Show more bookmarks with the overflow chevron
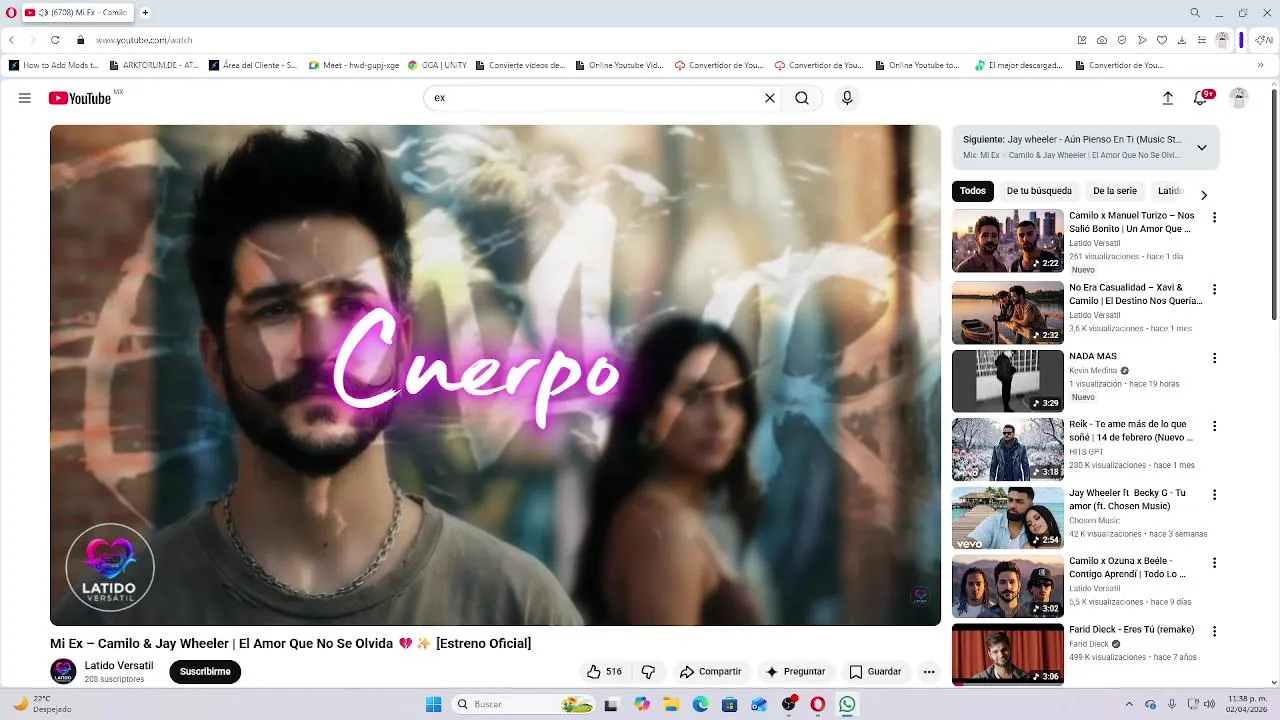Screen dimensions: 1280x720 pos(1261,65)
